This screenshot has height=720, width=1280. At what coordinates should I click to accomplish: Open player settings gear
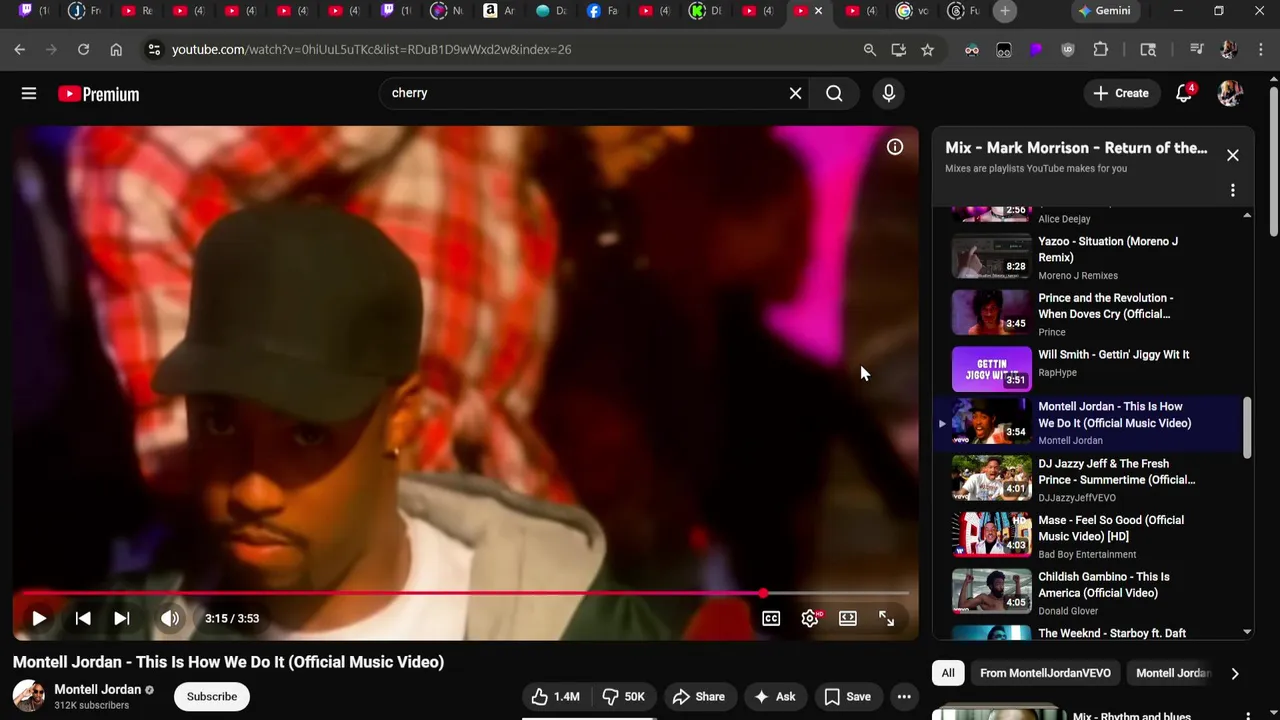point(810,618)
